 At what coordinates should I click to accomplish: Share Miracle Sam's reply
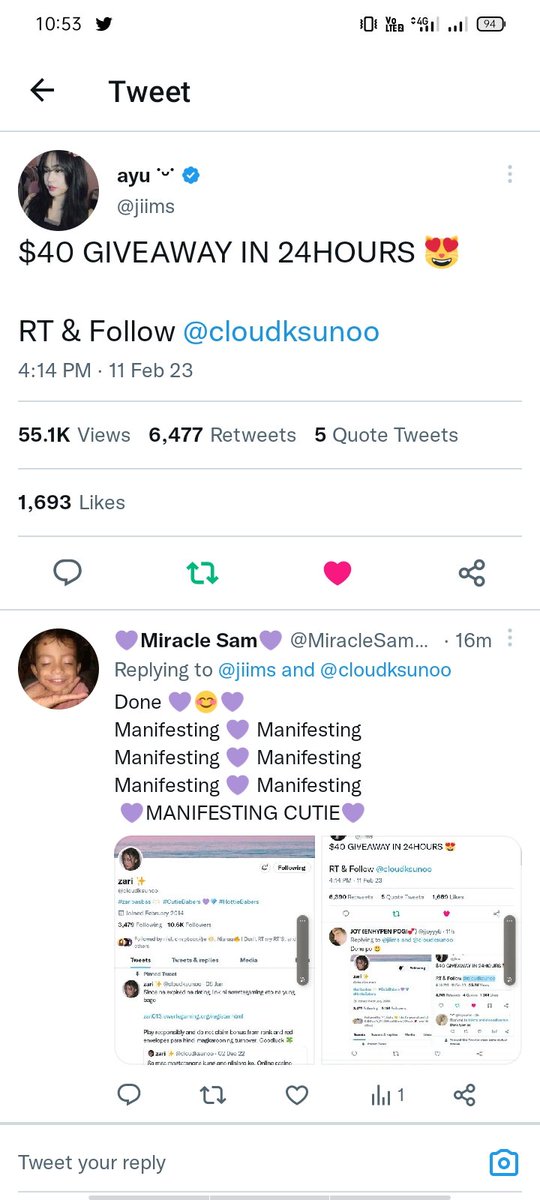pyautogui.click(x=464, y=1096)
